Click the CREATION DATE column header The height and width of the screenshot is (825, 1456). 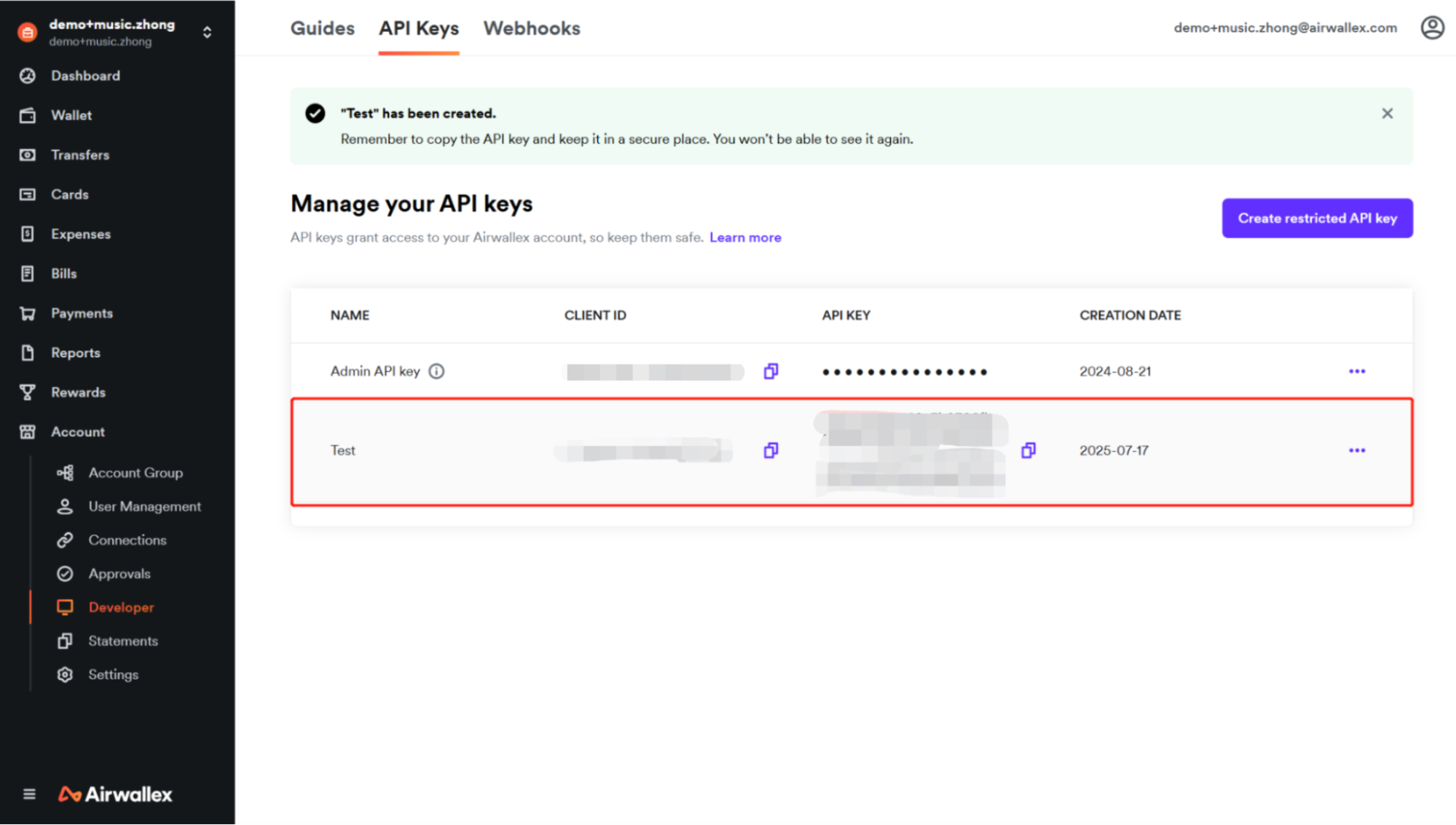(x=1130, y=315)
